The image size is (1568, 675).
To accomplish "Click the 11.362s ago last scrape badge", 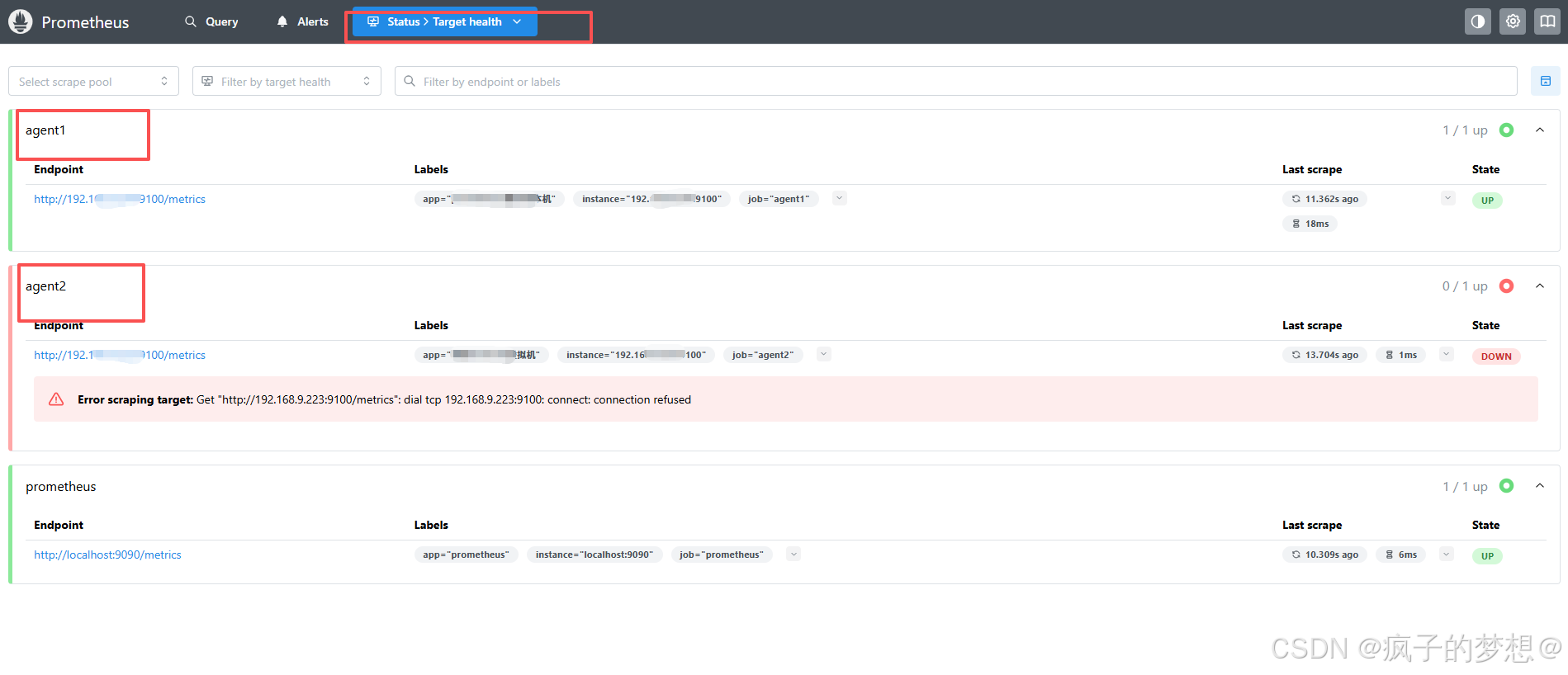I will click(x=1324, y=199).
